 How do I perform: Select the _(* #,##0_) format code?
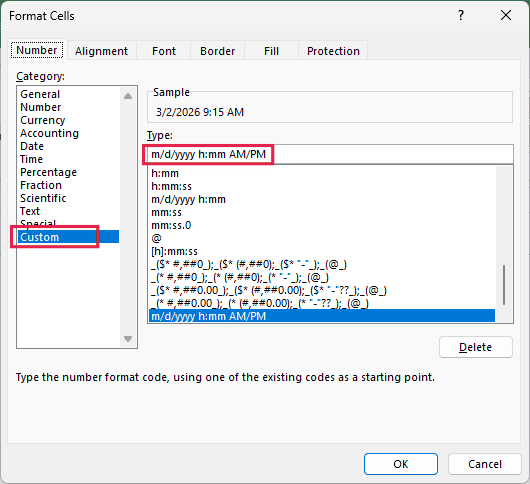322,277
